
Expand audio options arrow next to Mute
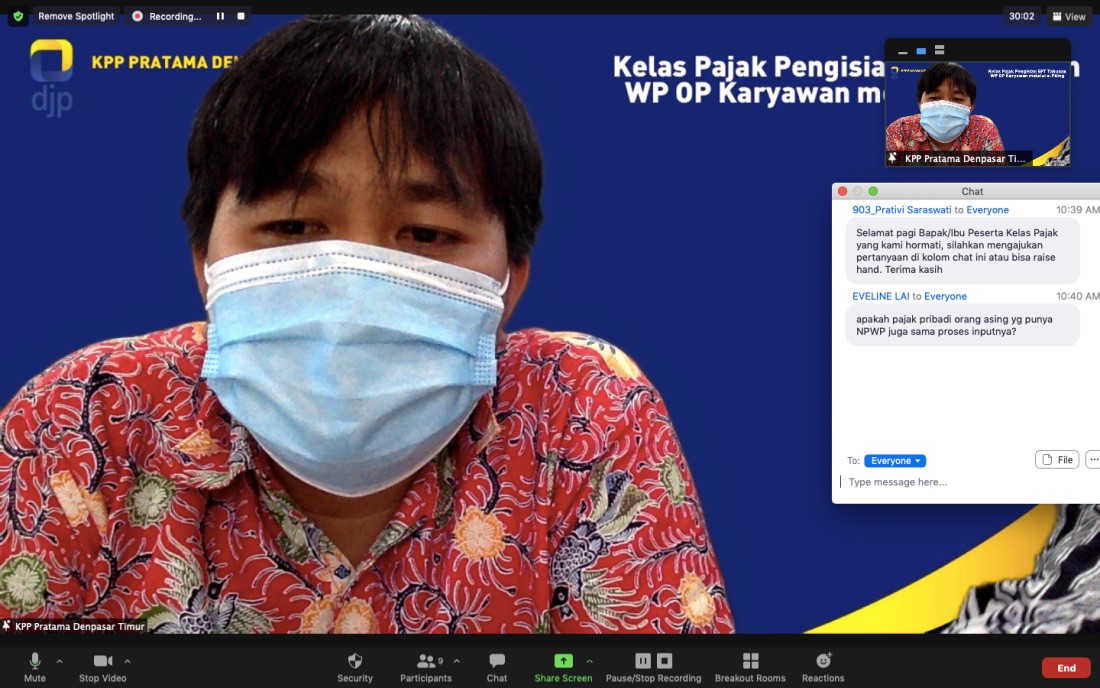(59, 661)
